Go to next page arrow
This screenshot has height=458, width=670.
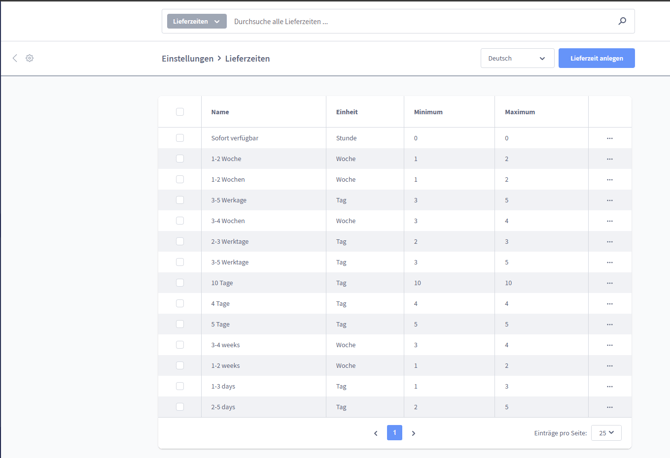pos(413,433)
